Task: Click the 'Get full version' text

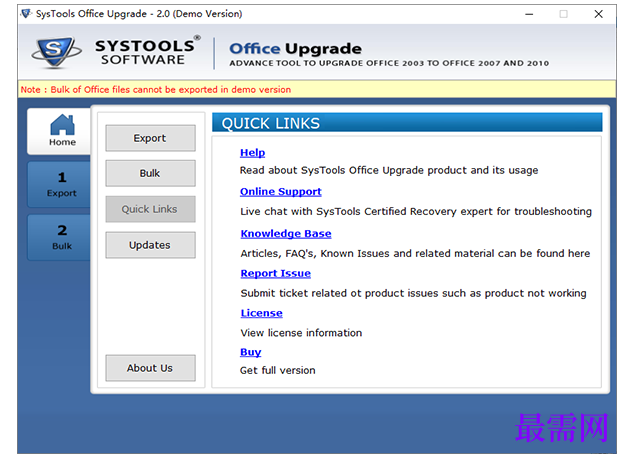Action: tap(278, 371)
